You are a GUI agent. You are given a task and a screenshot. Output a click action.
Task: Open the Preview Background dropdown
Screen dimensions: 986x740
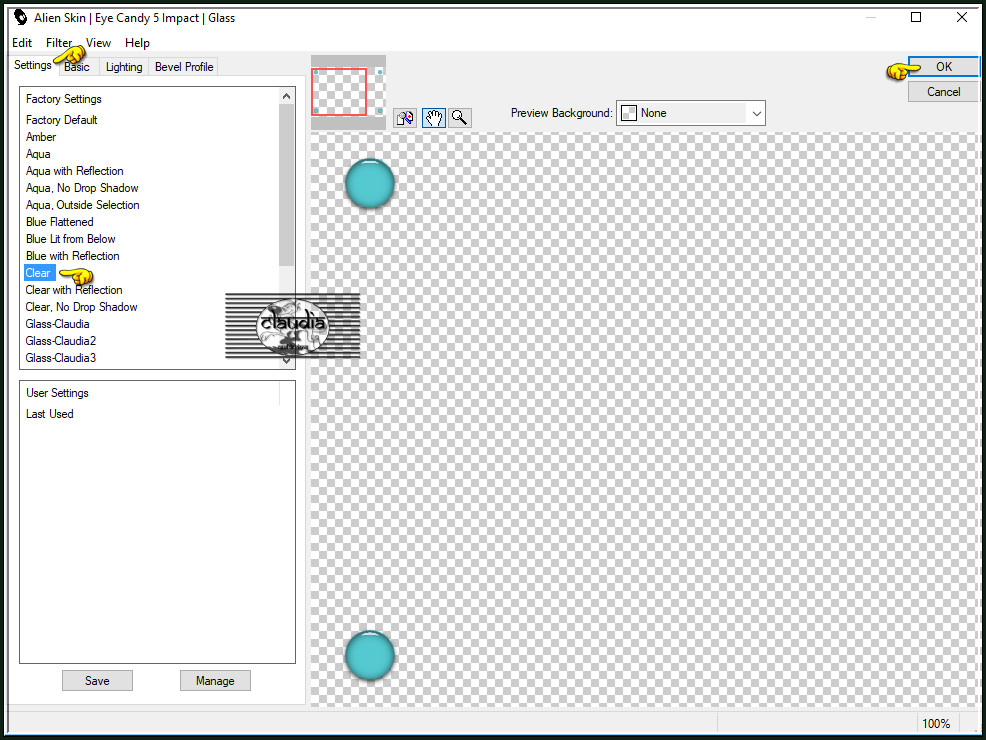690,113
